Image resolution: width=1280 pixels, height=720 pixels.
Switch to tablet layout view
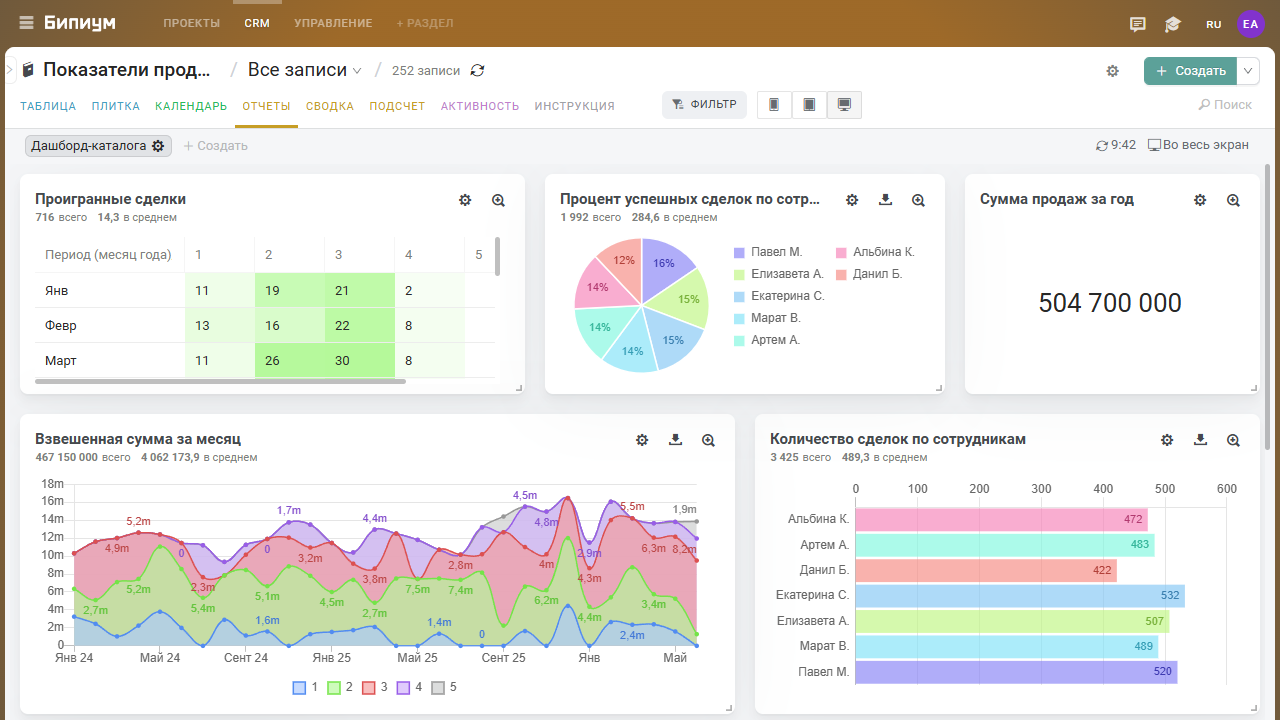click(x=809, y=105)
